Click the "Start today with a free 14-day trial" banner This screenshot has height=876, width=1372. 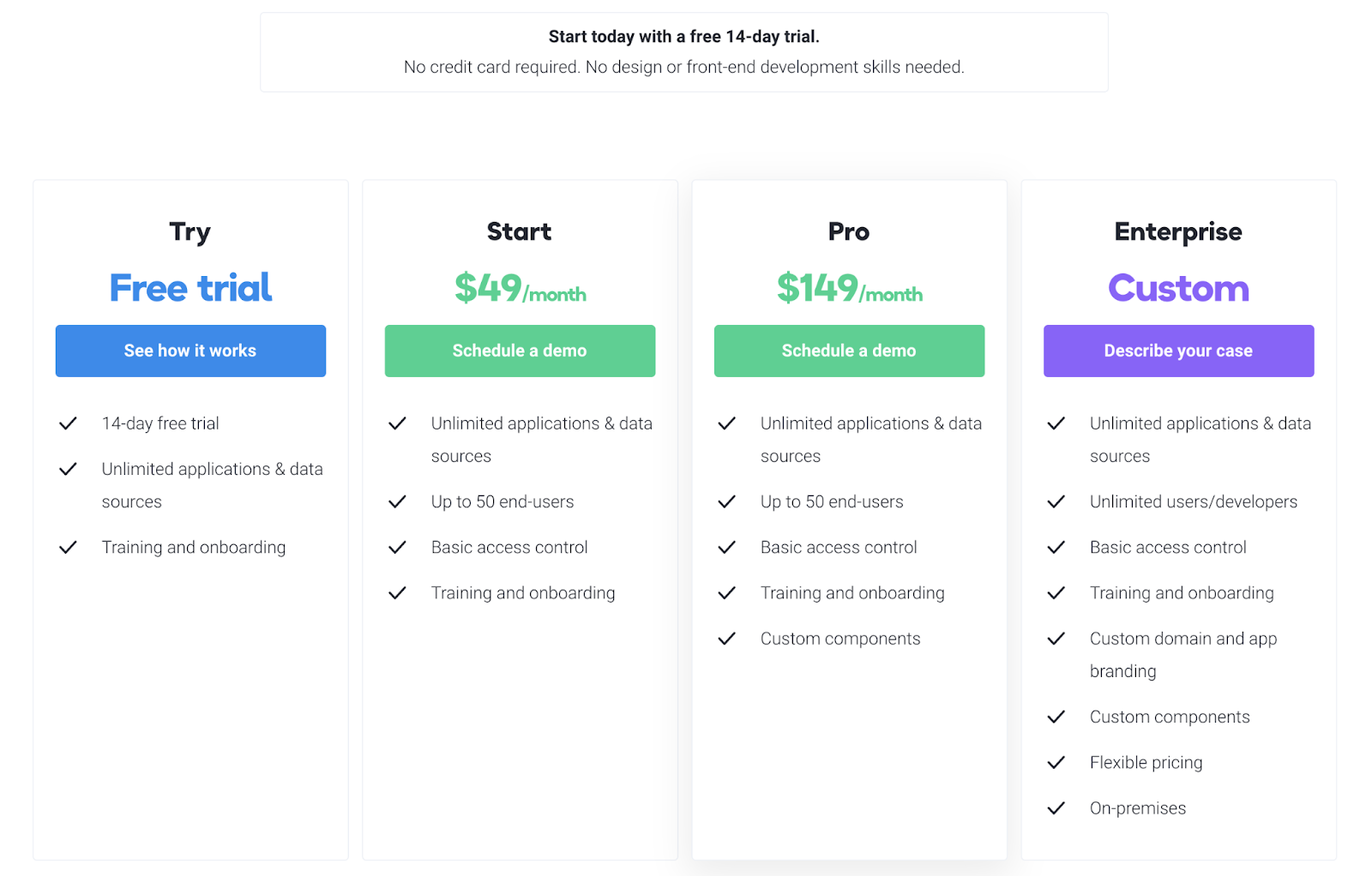click(x=684, y=52)
